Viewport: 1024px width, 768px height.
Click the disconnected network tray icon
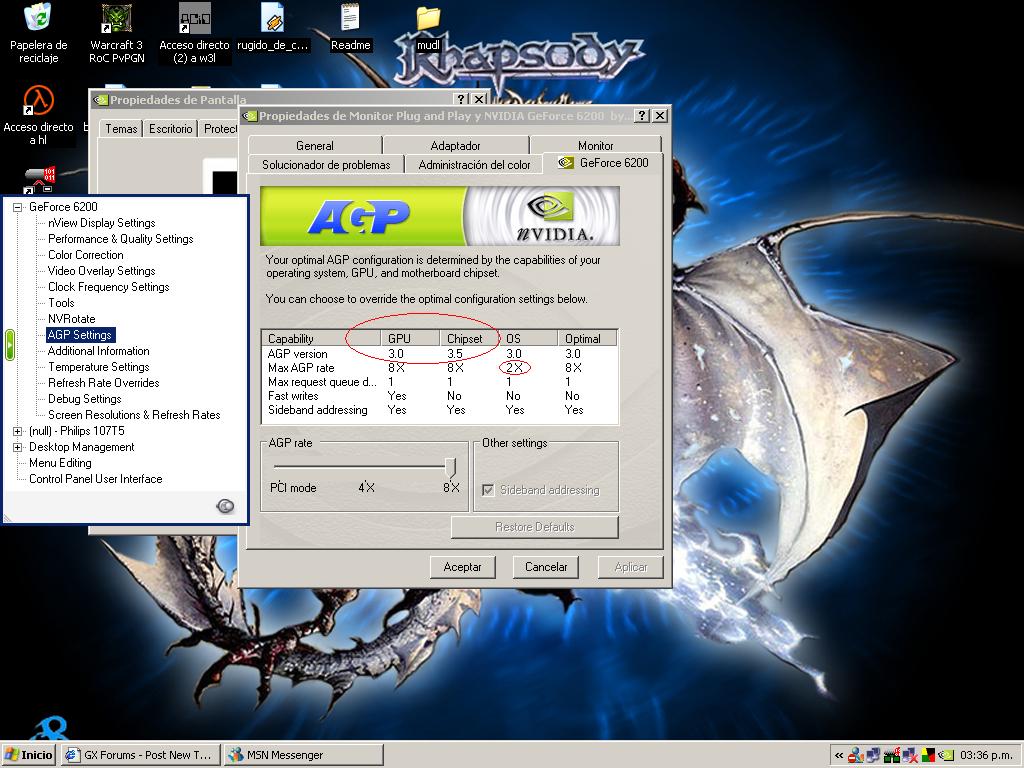coord(910,756)
